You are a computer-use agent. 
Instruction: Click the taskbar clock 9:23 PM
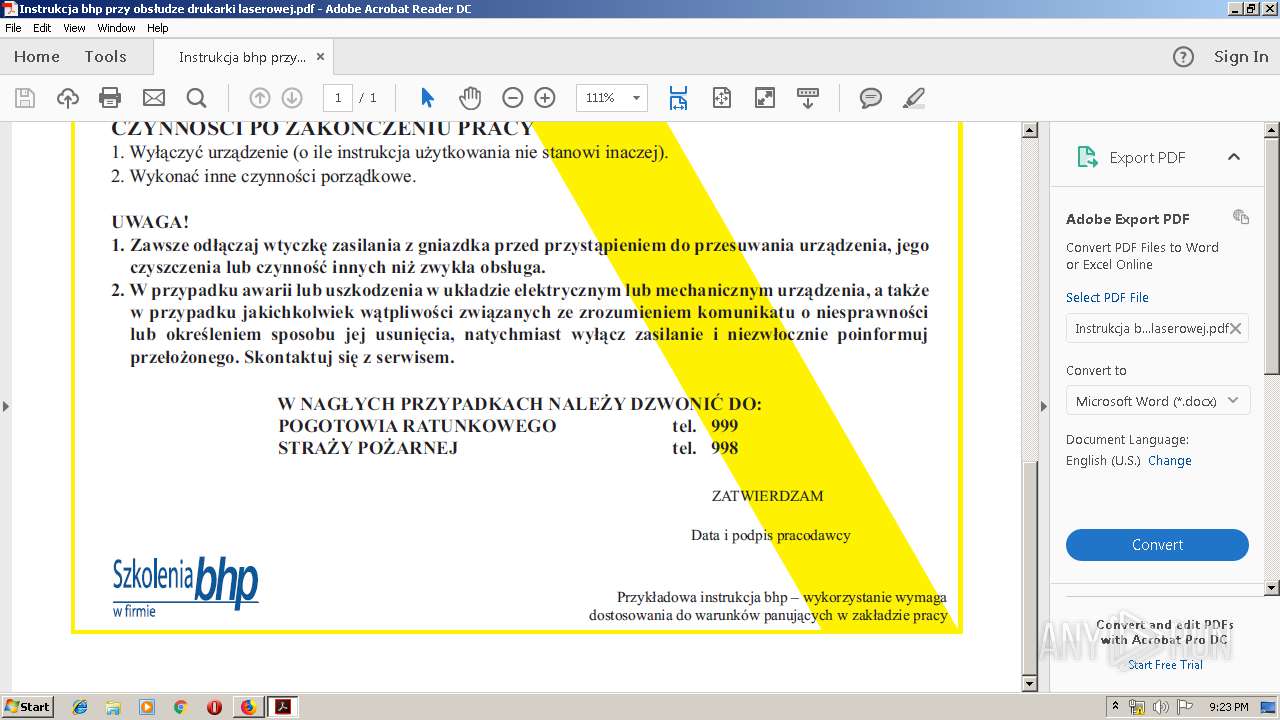click(x=1229, y=707)
